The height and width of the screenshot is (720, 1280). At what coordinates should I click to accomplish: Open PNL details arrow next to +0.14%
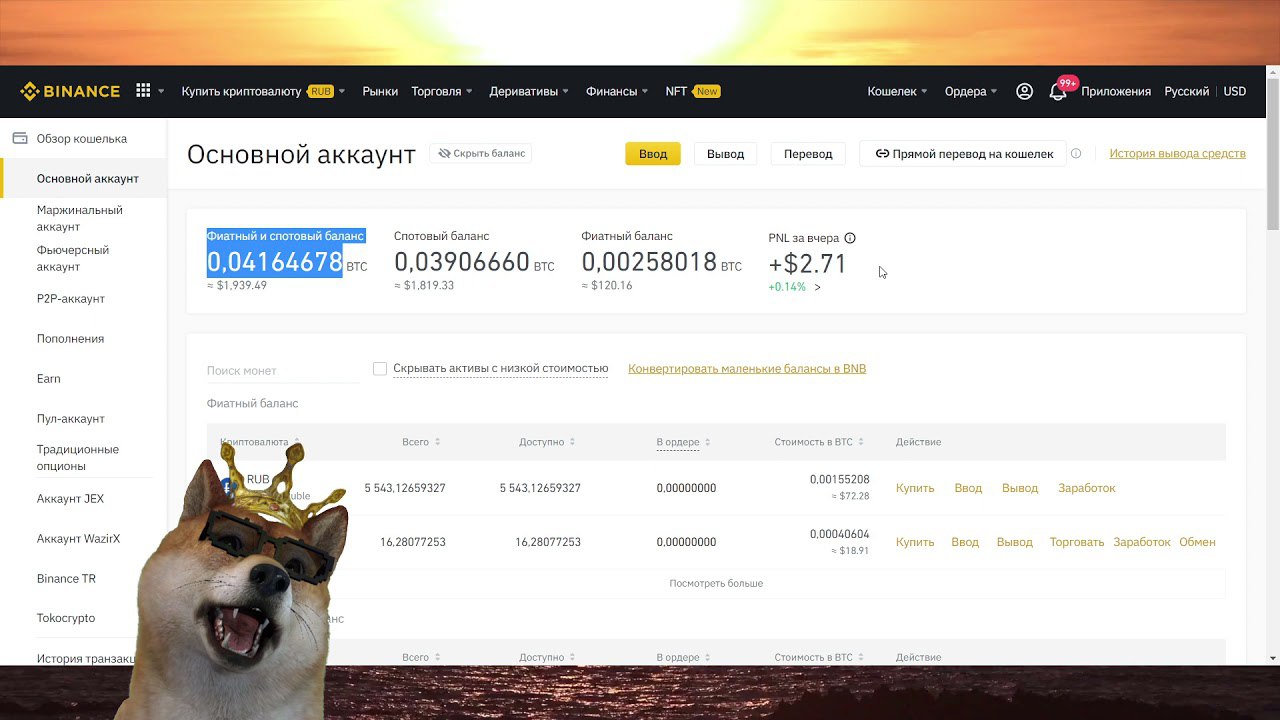pos(817,287)
